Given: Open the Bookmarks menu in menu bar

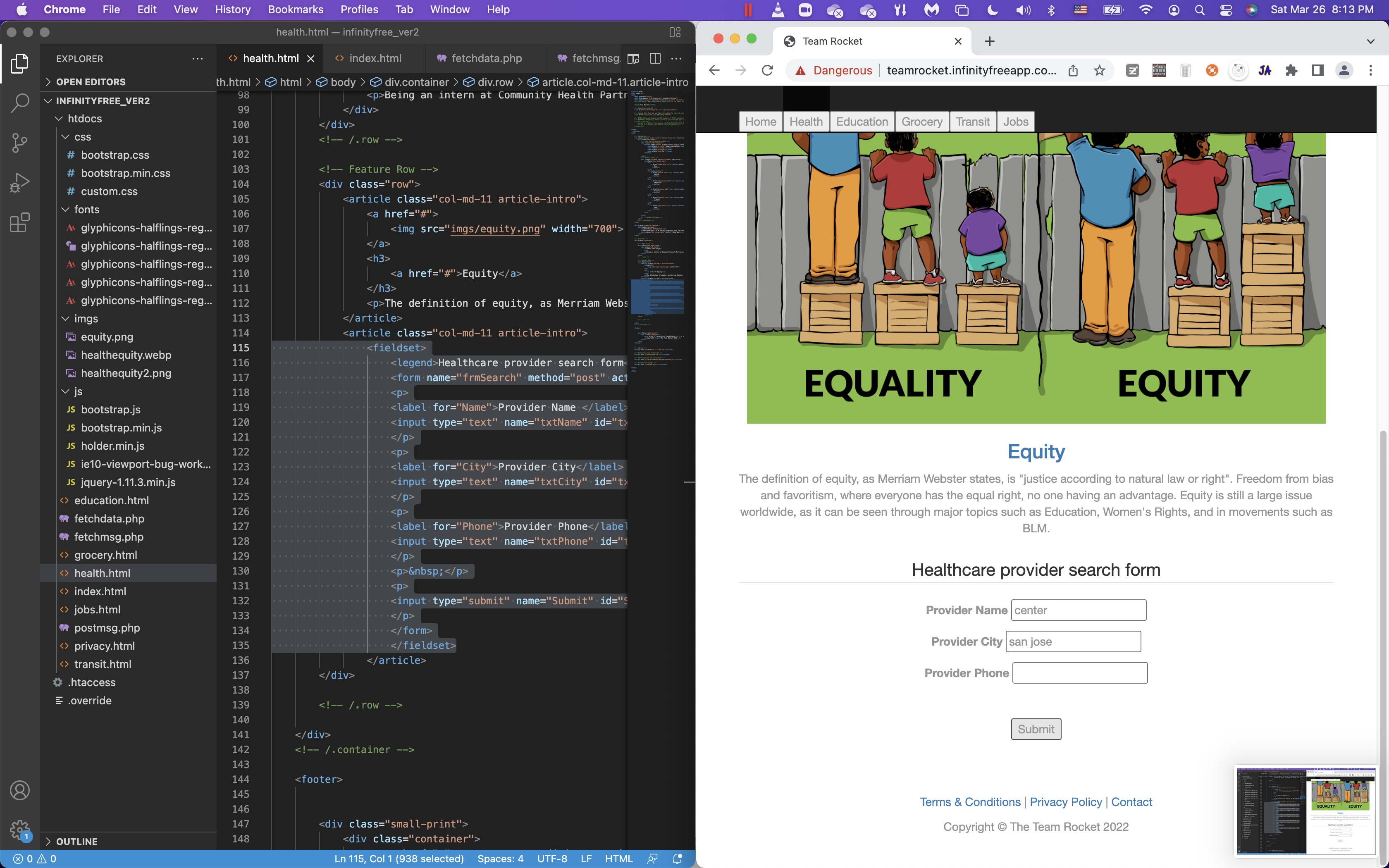Looking at the screenshot, I should pos(295,10).
